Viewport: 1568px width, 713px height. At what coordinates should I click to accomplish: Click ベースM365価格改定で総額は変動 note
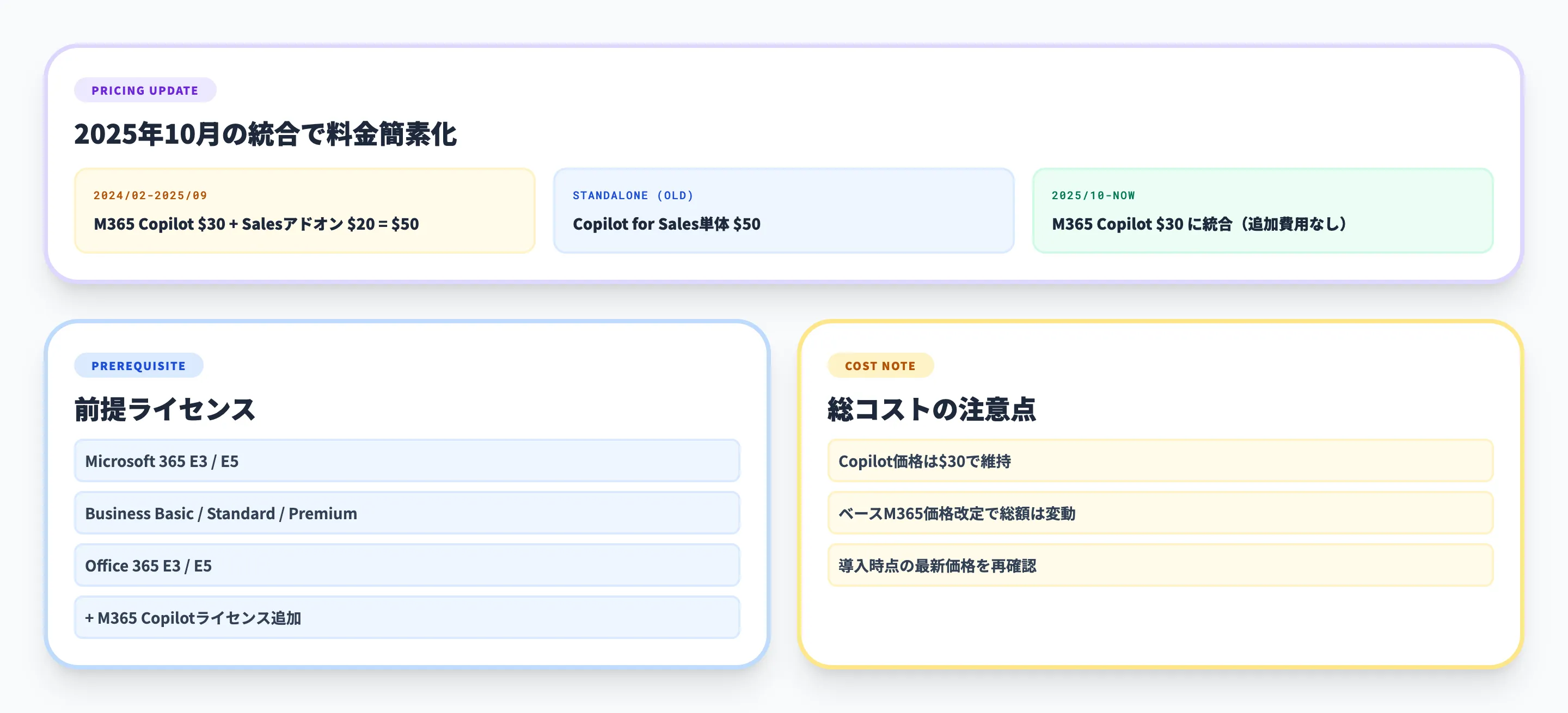[1160, 513]
